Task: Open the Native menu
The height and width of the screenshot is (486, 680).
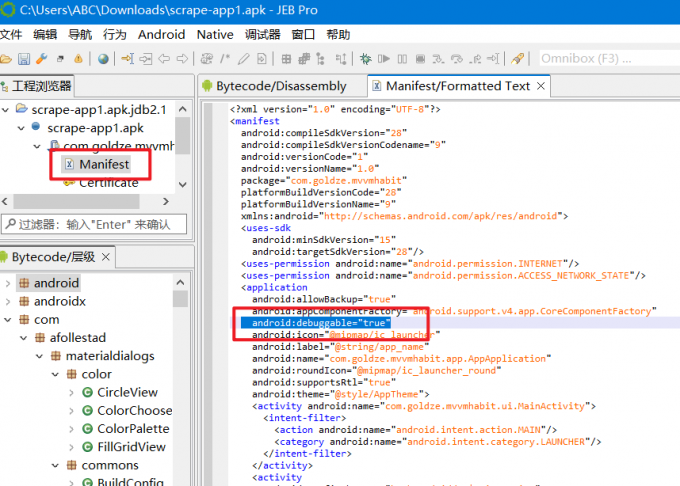Action: tap(215, 34)
